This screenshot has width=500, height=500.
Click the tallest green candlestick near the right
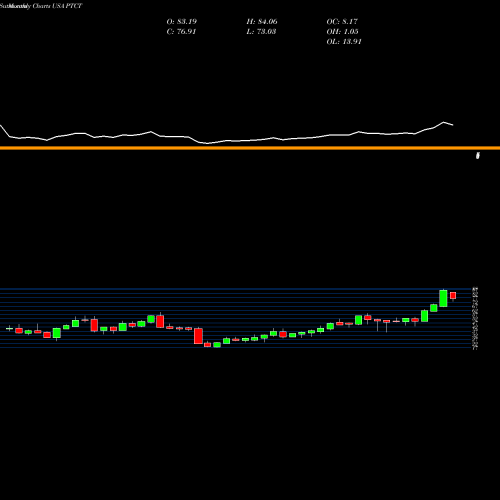(x=443, y=298)
